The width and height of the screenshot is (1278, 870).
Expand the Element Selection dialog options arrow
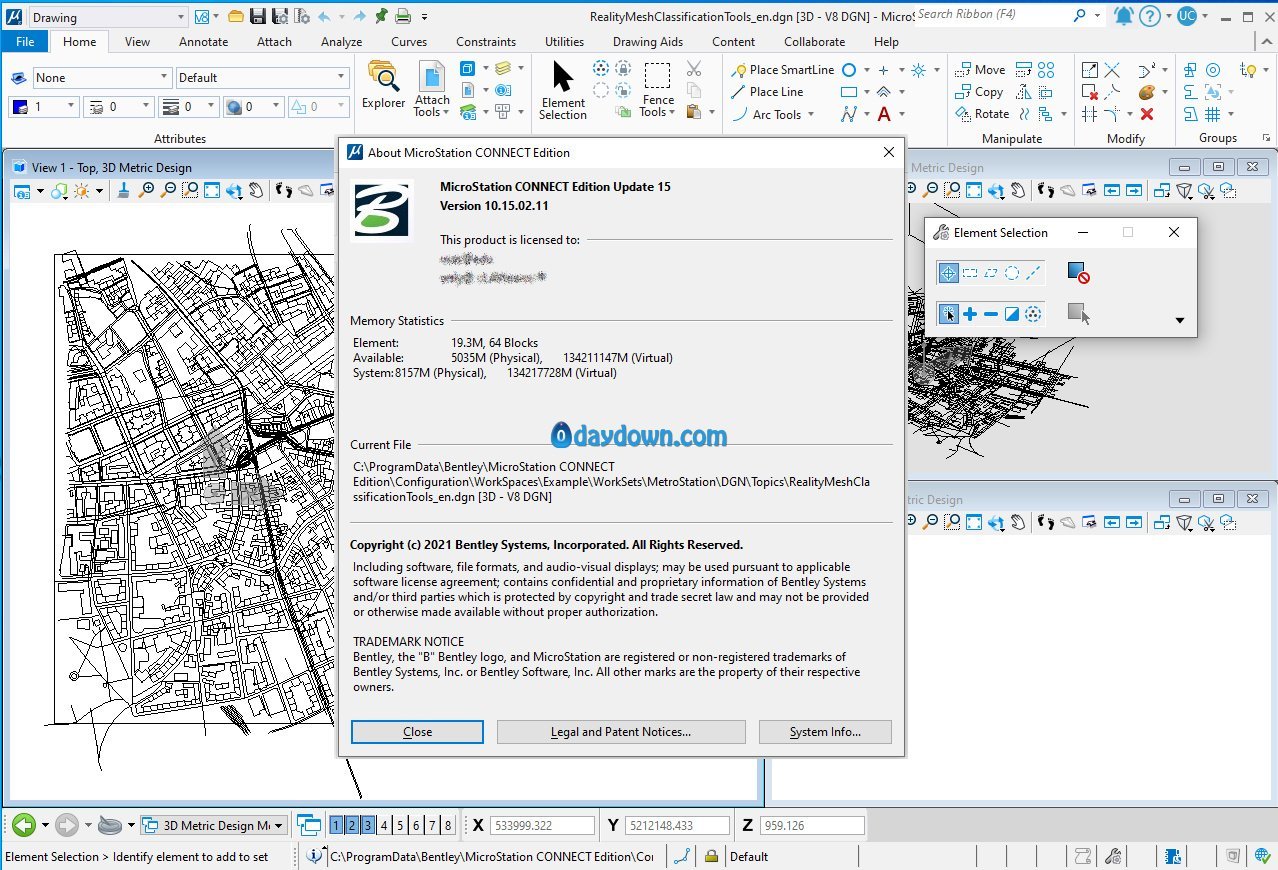tap(1179, 320)
